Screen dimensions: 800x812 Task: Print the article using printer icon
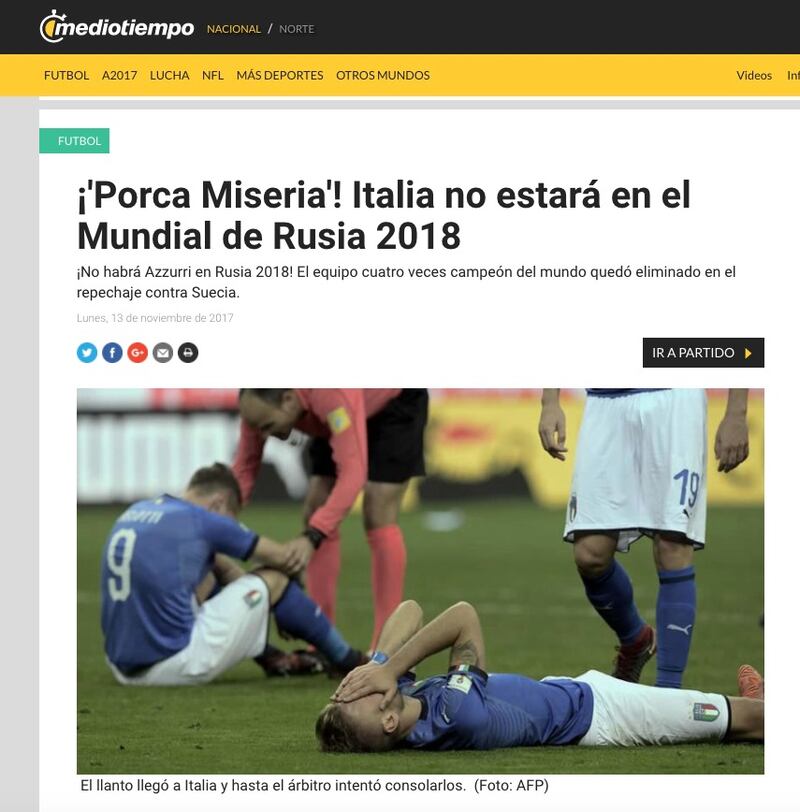pos(188,353)
